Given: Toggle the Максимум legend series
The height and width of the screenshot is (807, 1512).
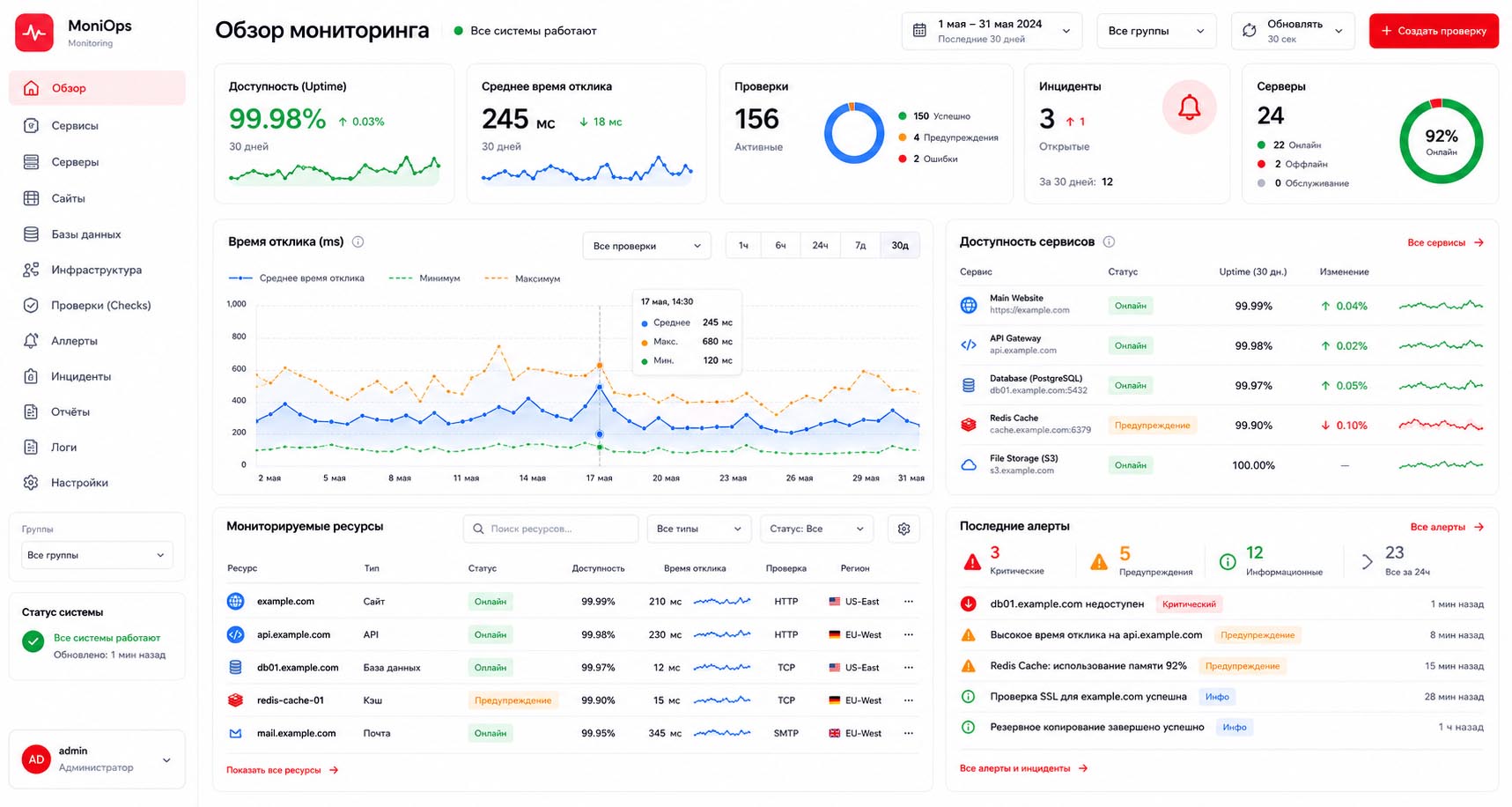Looking at the screenshot, I should [x=522, y=278].
